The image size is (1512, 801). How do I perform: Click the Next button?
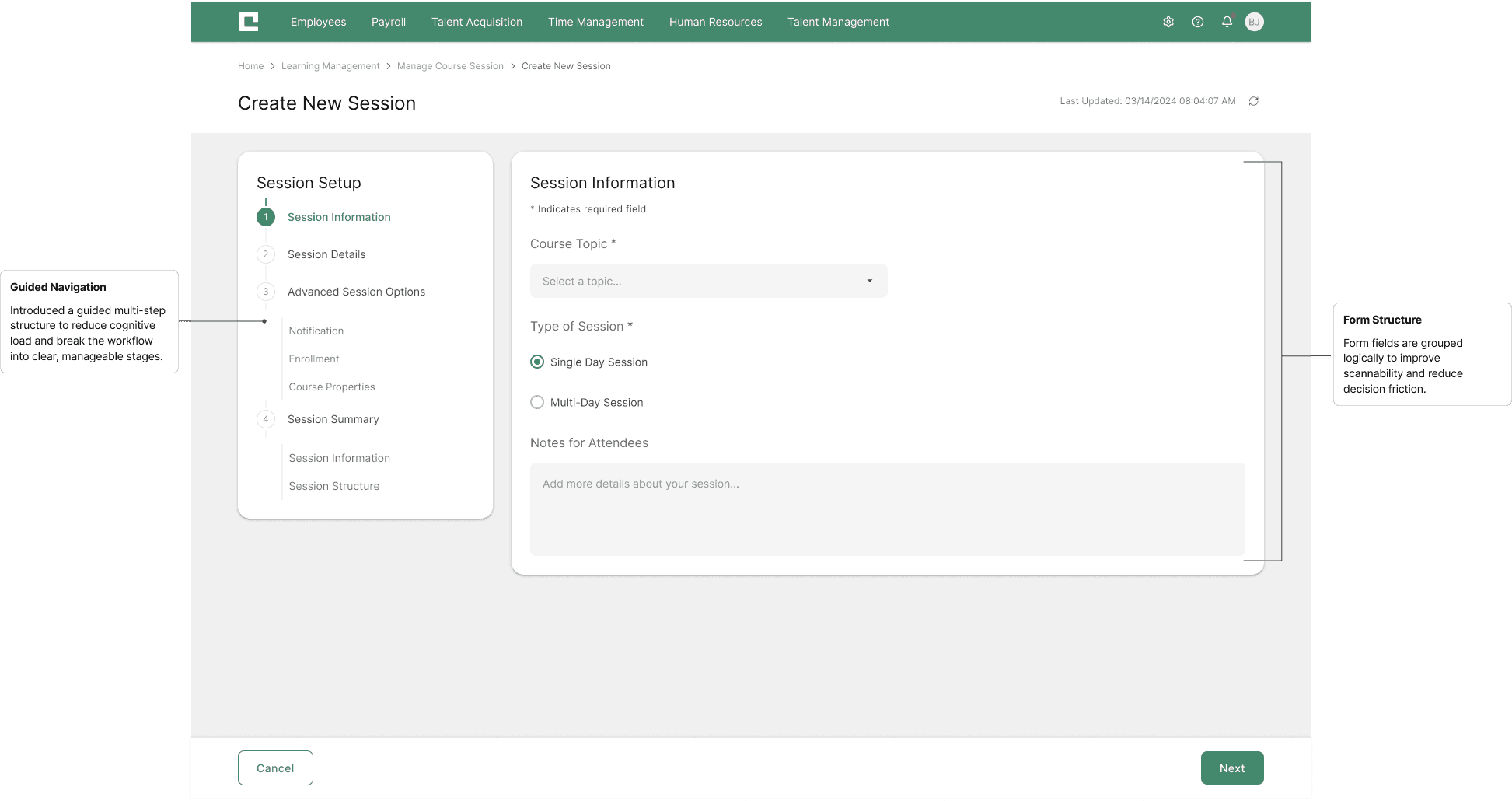[x=1231, y=768]
